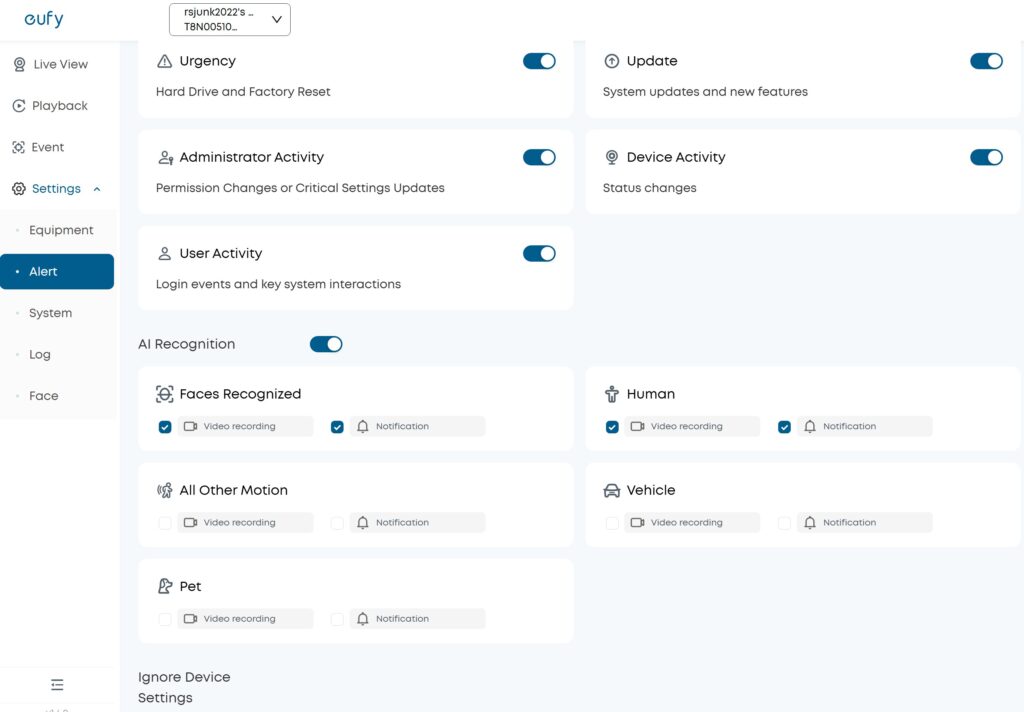Open the Equipment settings page

(x=61, y=230)
